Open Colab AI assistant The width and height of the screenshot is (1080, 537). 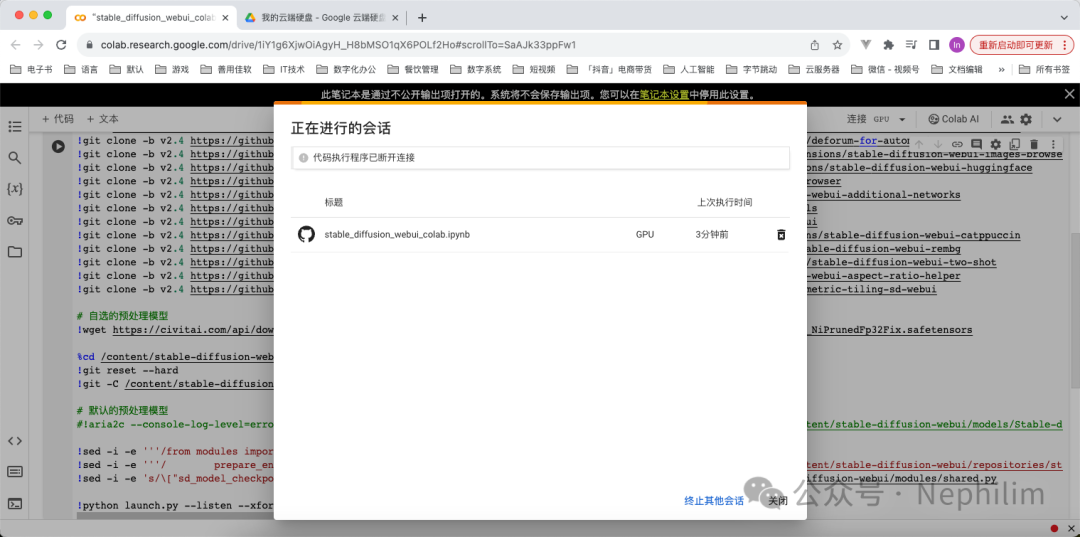coord(953,119)
